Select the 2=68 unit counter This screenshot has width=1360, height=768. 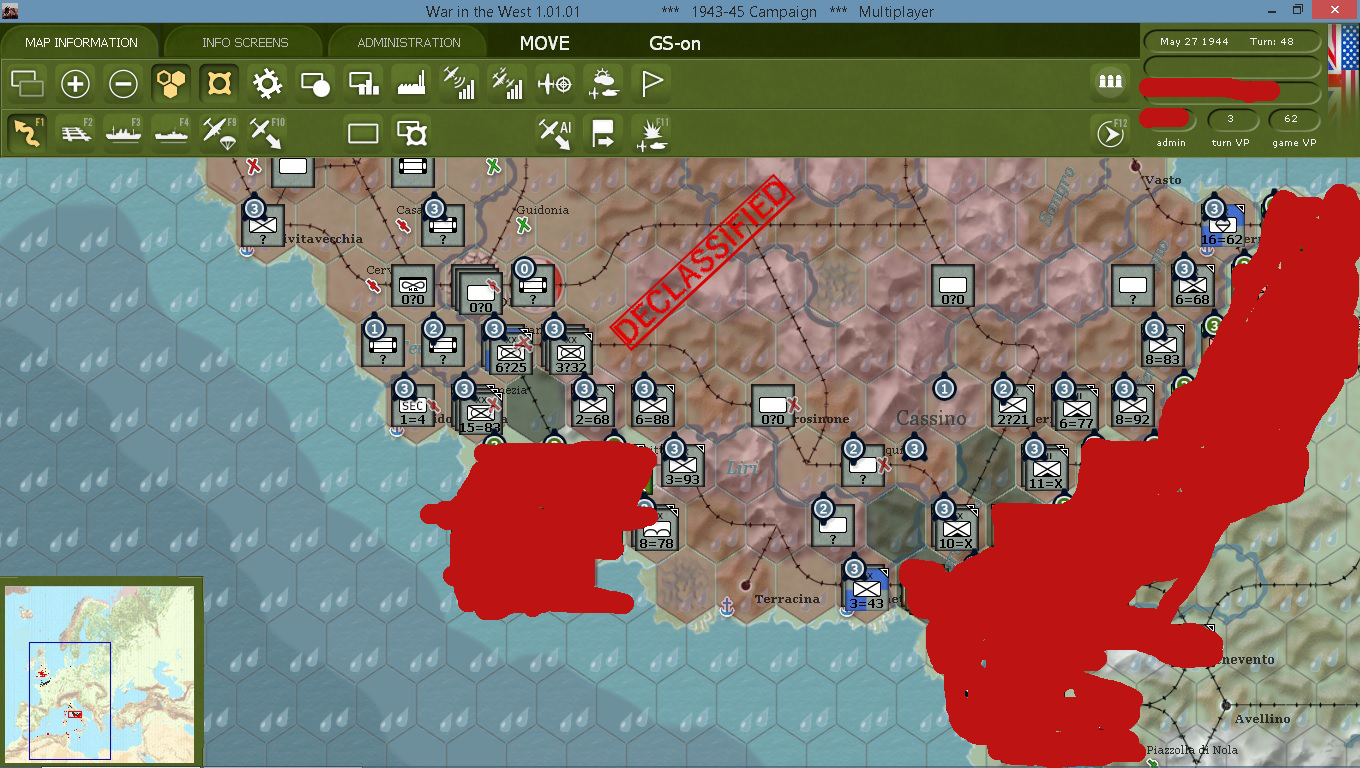point(592,406)
